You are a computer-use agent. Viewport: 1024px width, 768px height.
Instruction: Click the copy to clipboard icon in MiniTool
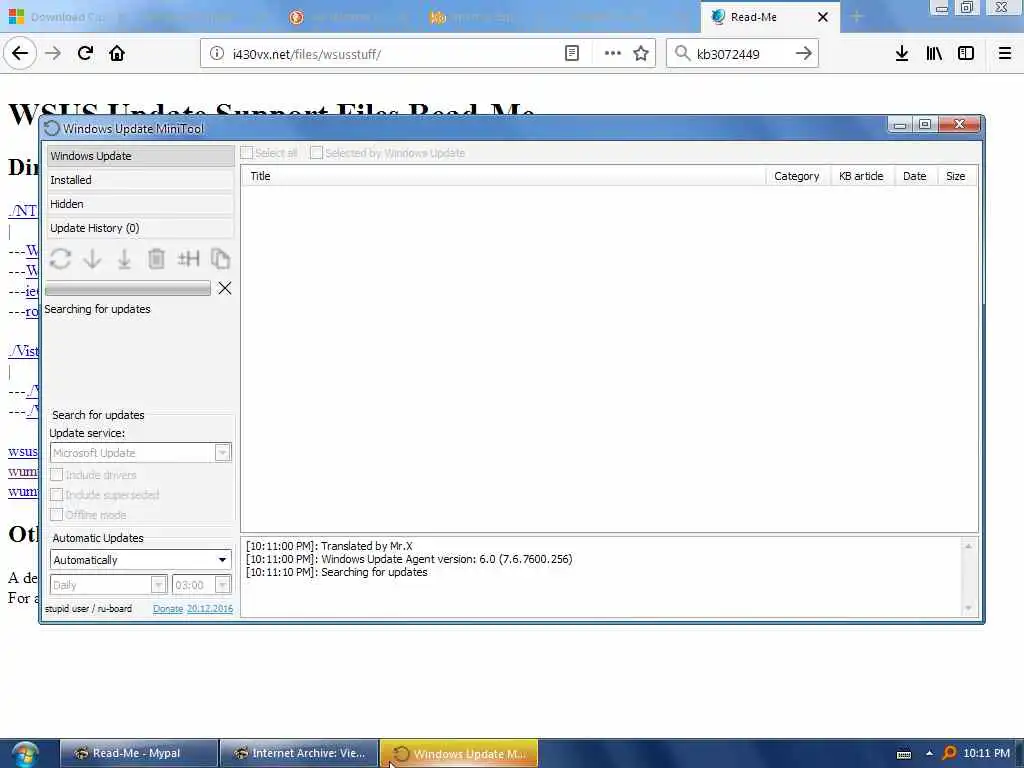[x=221, y=259]
